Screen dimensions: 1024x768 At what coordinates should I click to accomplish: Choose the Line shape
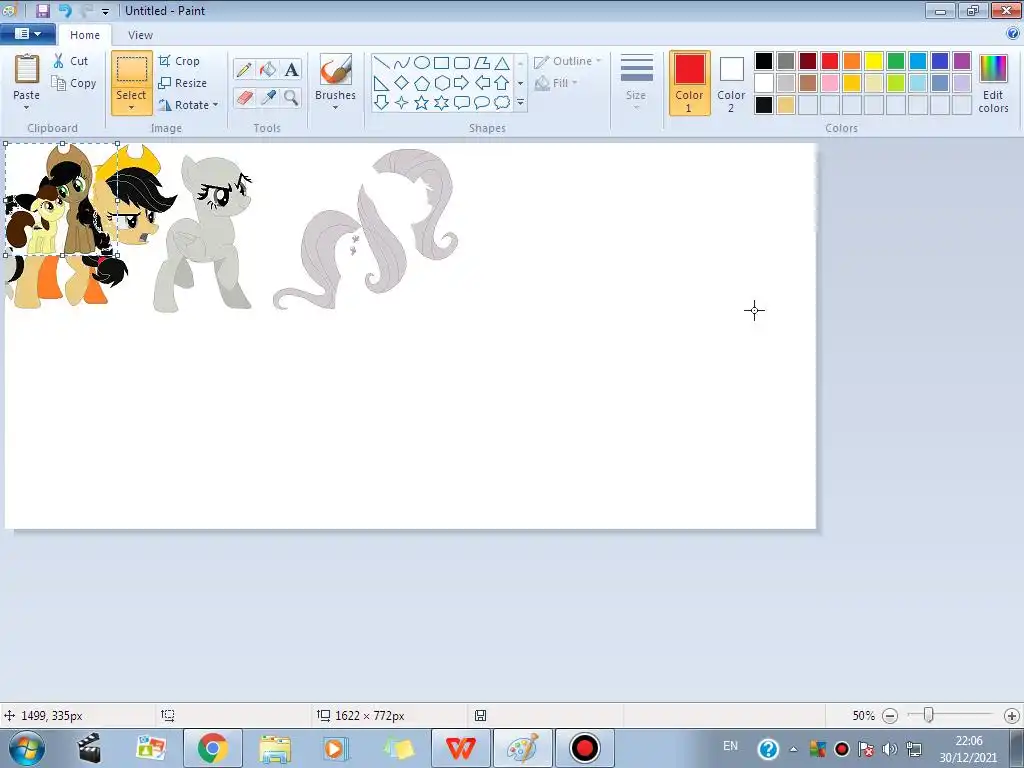pos(382,63)
